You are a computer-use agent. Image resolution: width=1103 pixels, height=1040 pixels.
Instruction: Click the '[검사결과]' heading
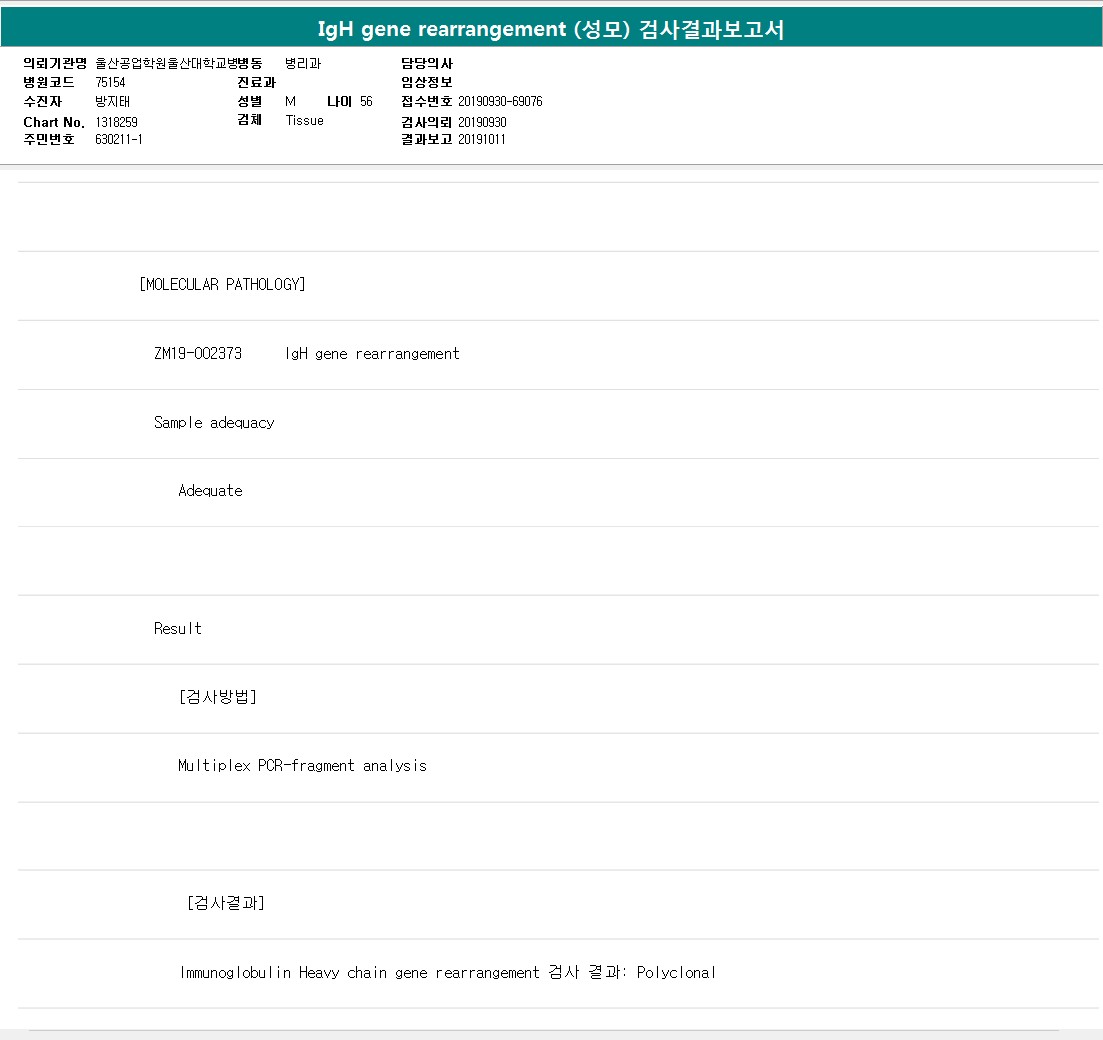coord(226,903)
